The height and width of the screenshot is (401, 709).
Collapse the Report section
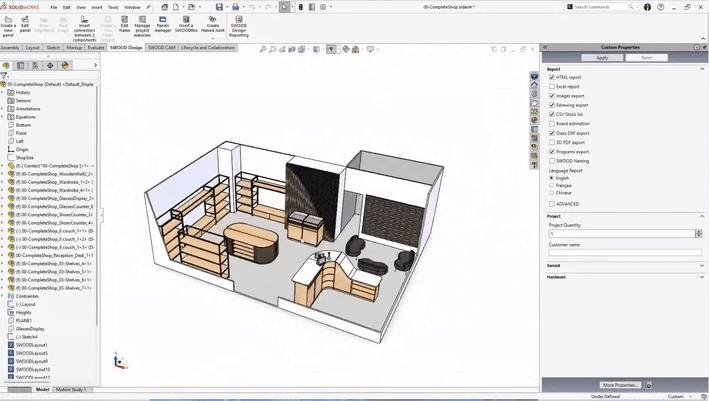[x=702, y=69]
